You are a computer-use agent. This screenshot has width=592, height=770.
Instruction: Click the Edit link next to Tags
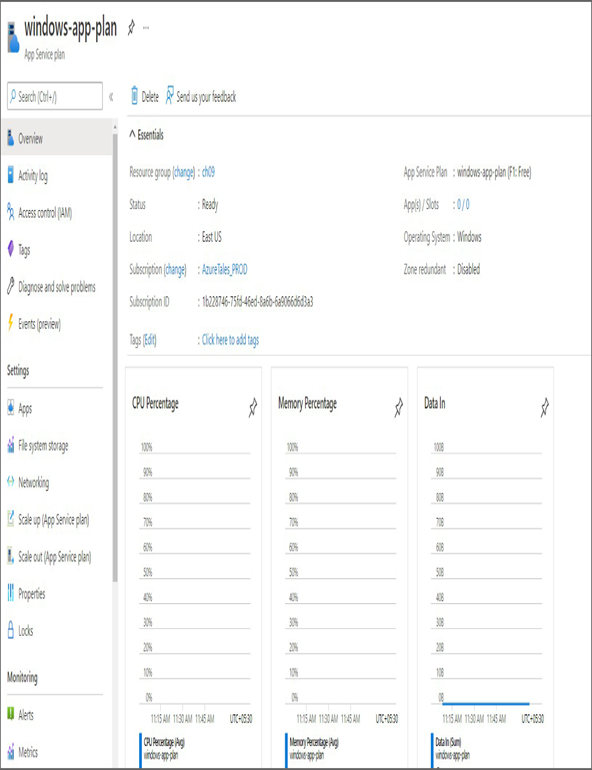150,340
